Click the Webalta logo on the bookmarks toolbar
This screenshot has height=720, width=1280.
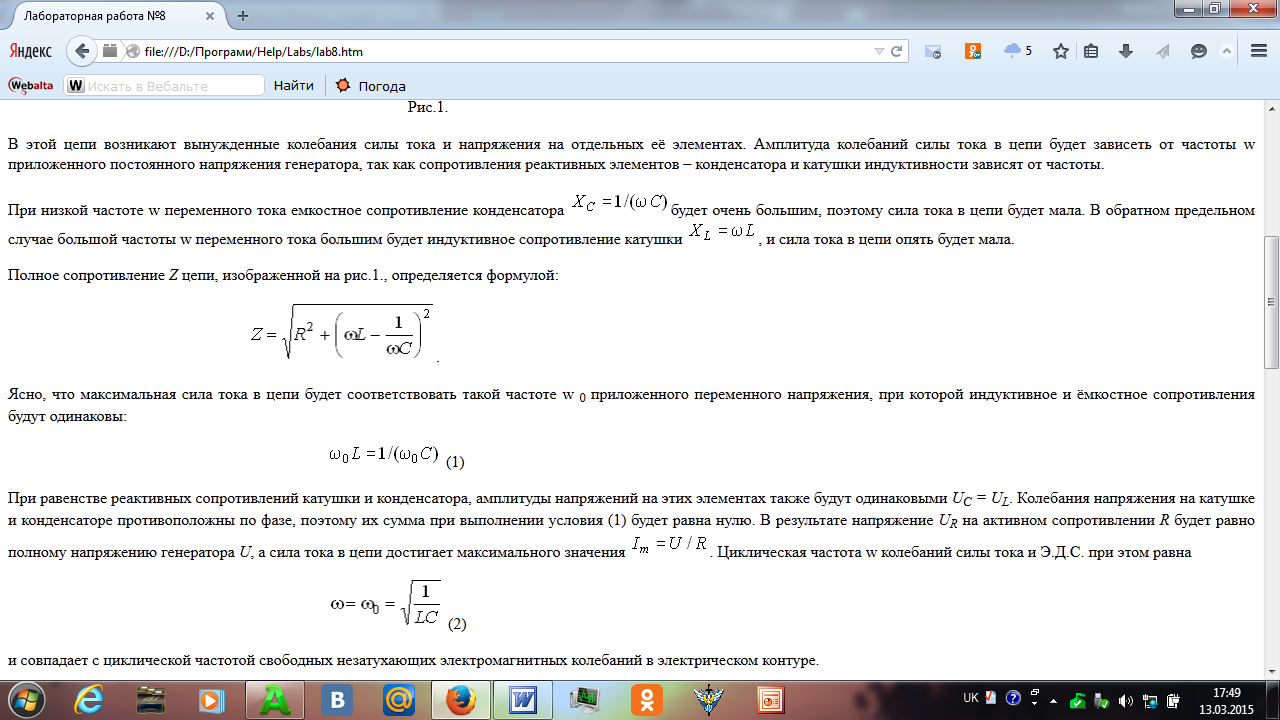(x=31, y=86)
